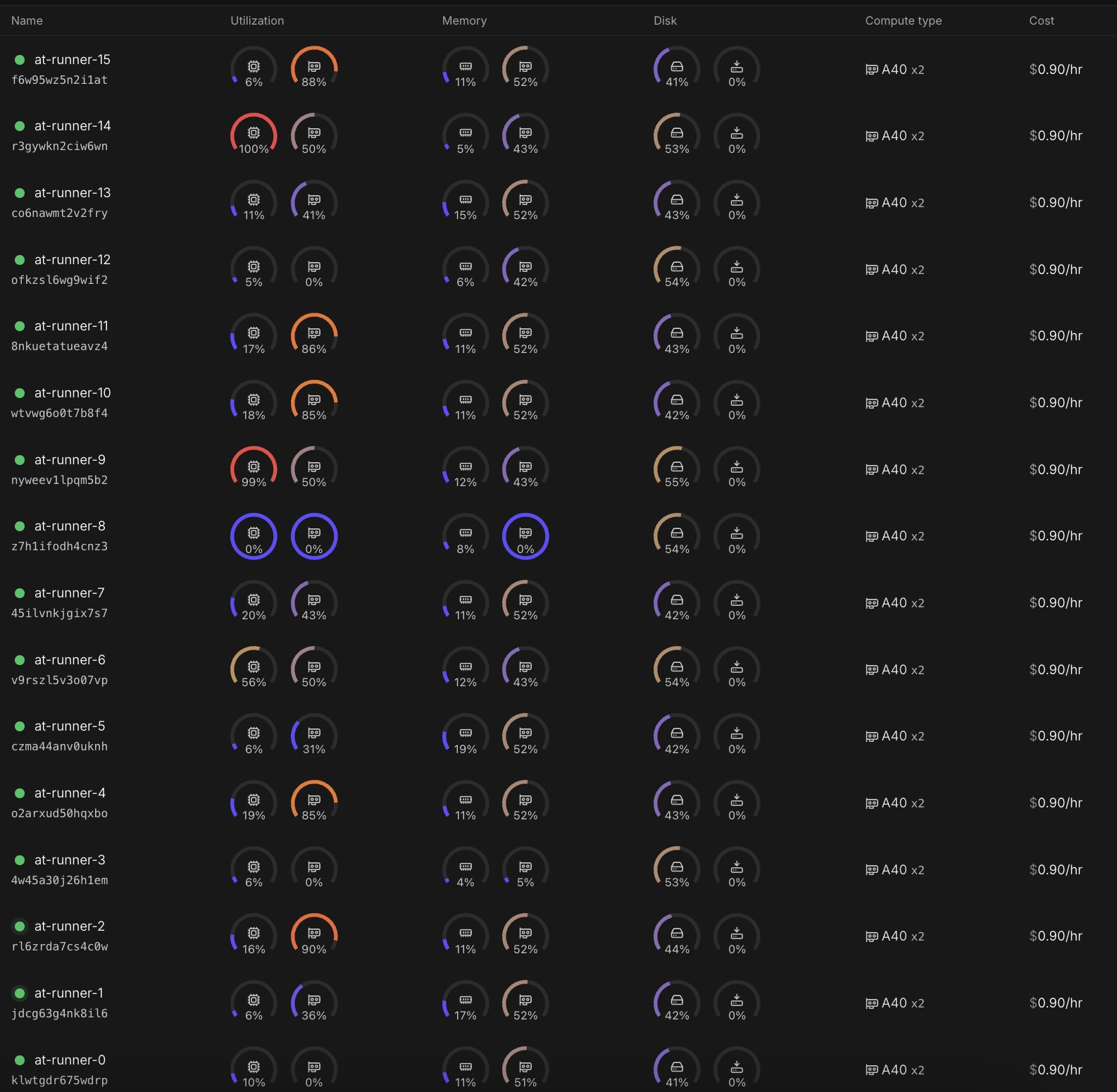Sort by the Cost column header

pyautogui.click(x=1041, y=20)
